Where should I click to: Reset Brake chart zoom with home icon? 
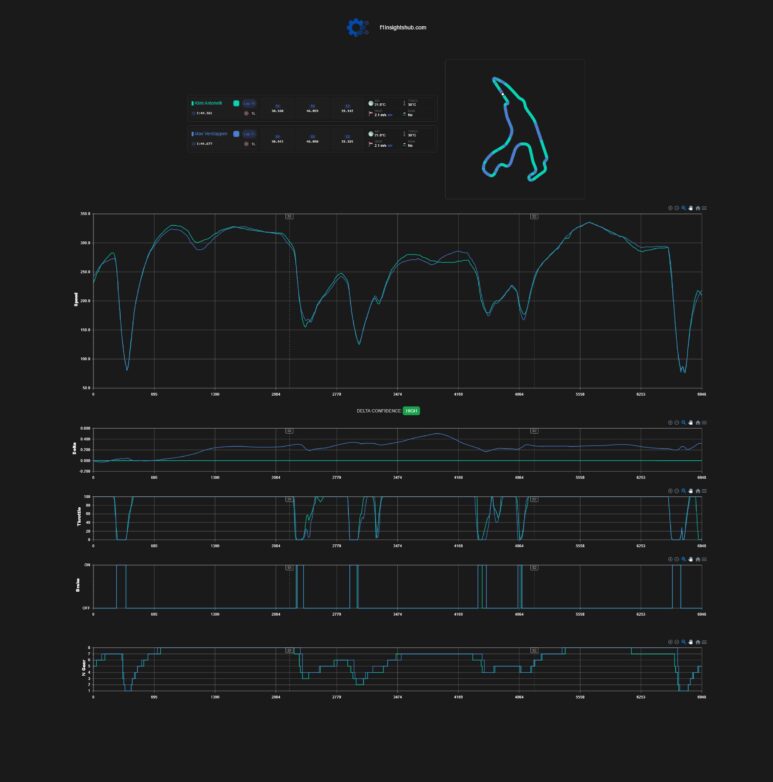[698, 559]
